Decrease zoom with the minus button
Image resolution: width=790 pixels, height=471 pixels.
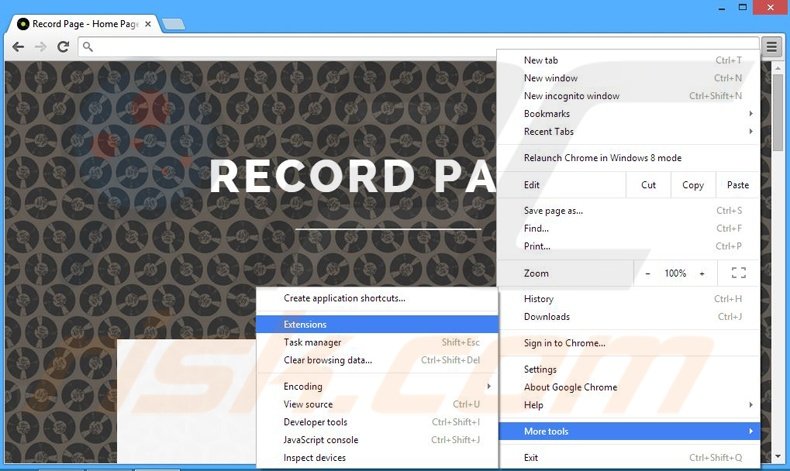648,273
